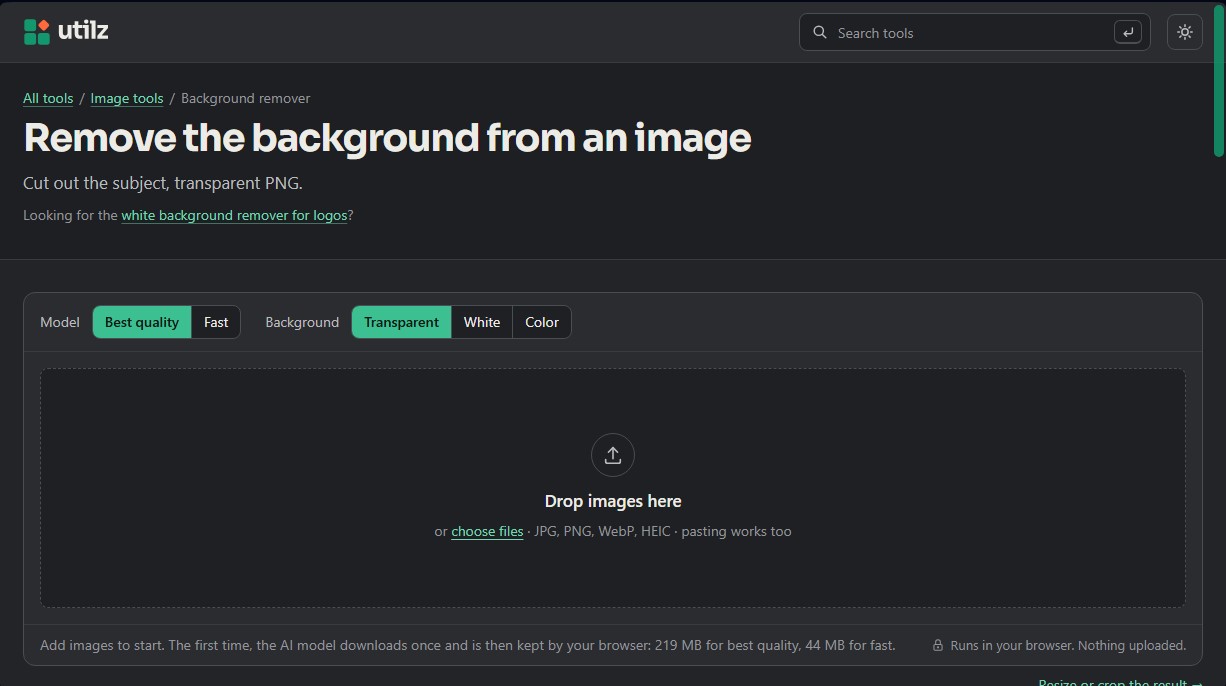Click the utilz brand name text
Screen dimensions: 1226x686
coord(83,31)
